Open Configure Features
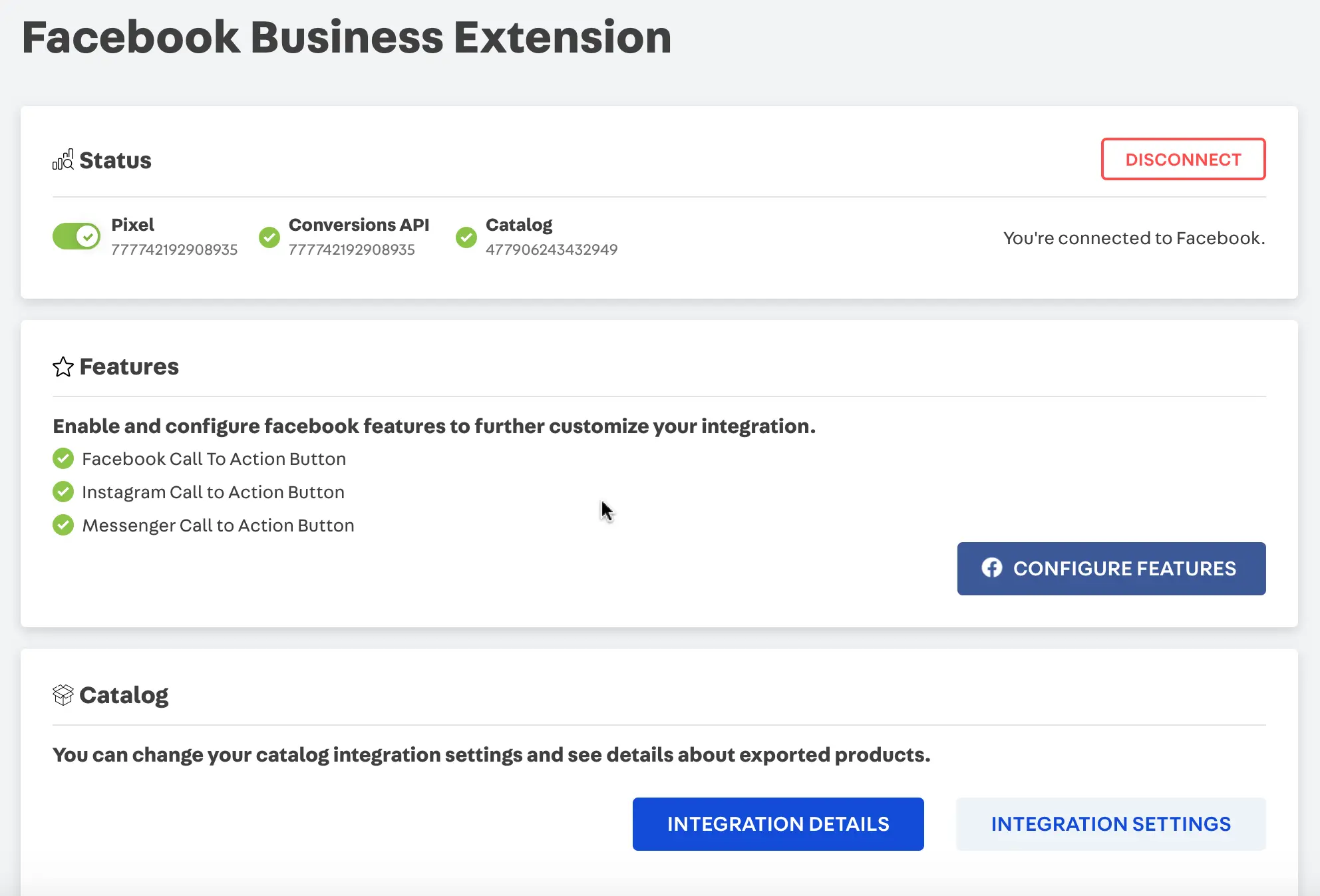This screenshot has height=896, width=1320. pos(1111,569)
